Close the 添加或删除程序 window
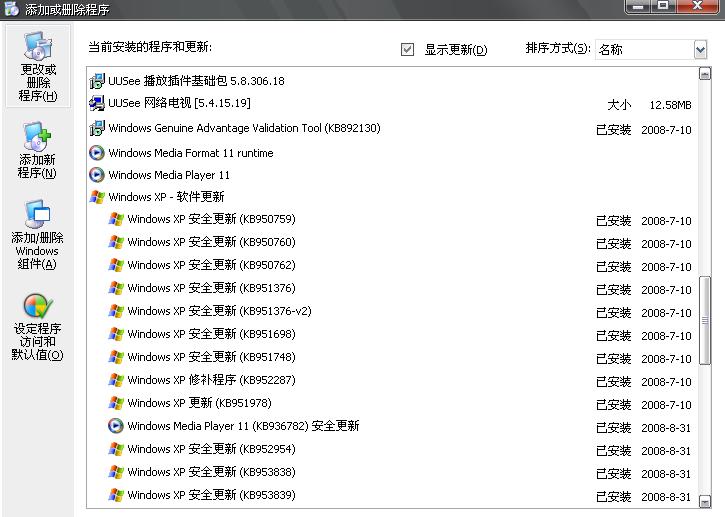 coord(697,6)
